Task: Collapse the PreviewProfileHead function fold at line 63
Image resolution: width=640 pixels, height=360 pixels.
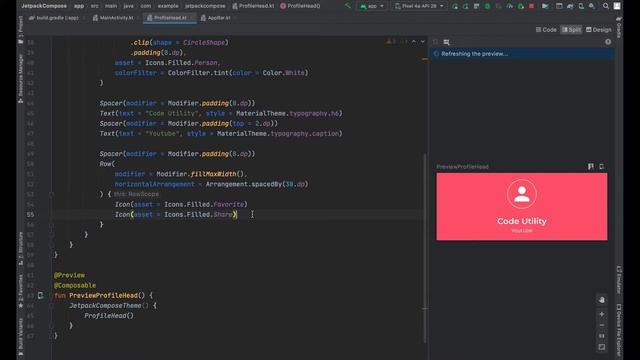Action: coord(52,296)
